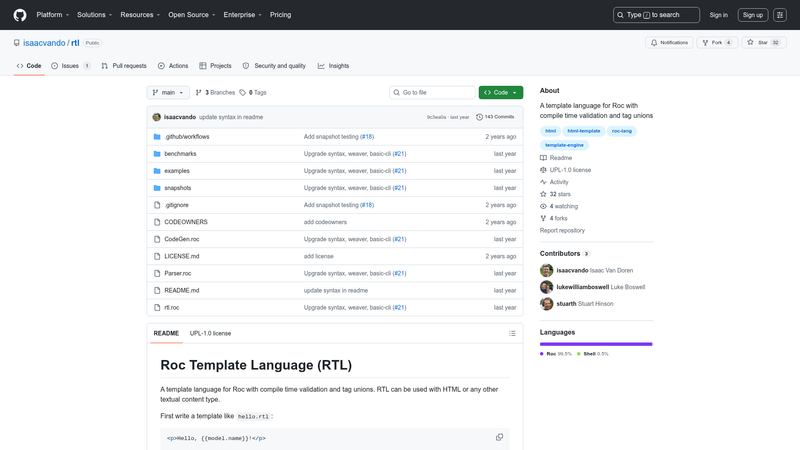Open README.md file in list
Screen dimensions: 800x450
click(x=182, y=290)
